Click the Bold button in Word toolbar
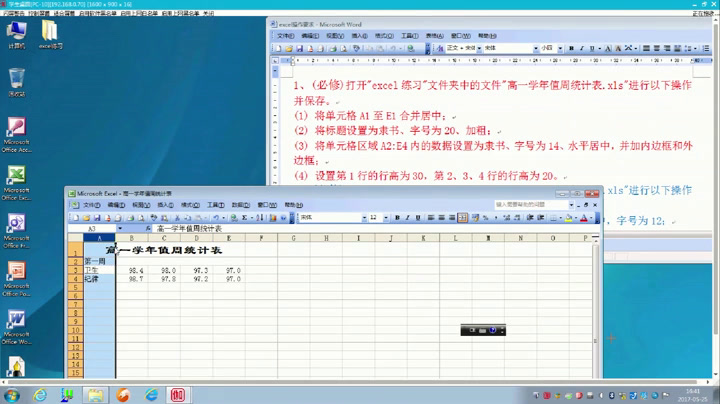The height and width of the screenshot is (404, 720). click(x=571, y=48)
